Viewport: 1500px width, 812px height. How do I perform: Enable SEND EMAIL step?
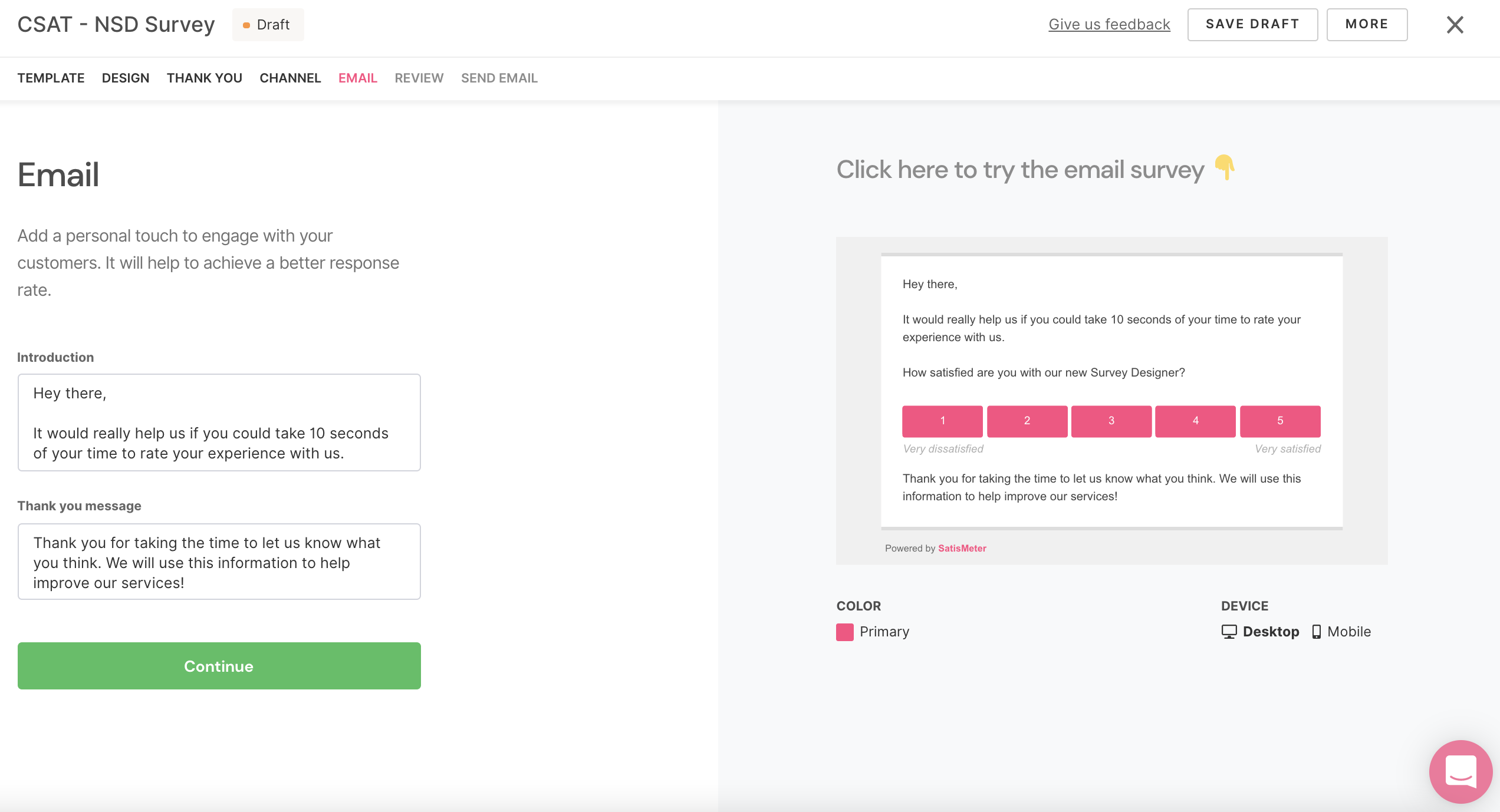click(x=499, y=78)
